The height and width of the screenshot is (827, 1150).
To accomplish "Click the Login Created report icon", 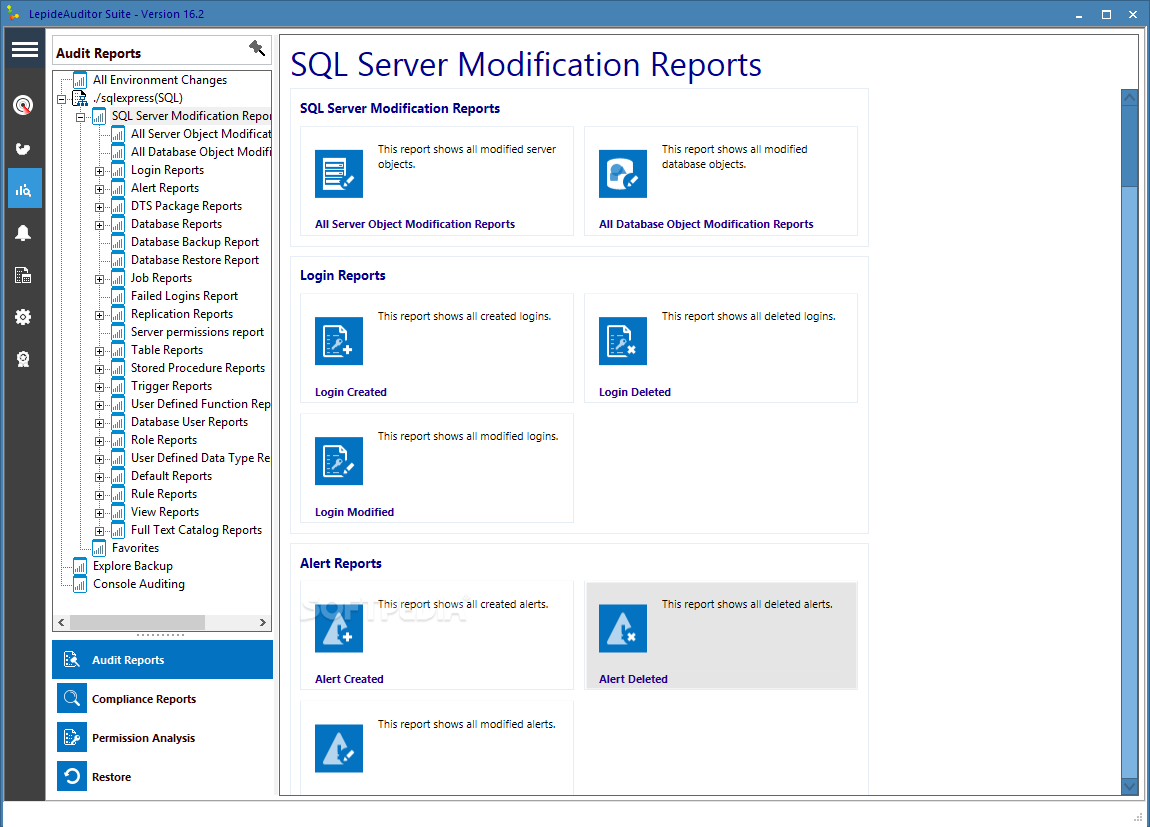I will 339,341.
